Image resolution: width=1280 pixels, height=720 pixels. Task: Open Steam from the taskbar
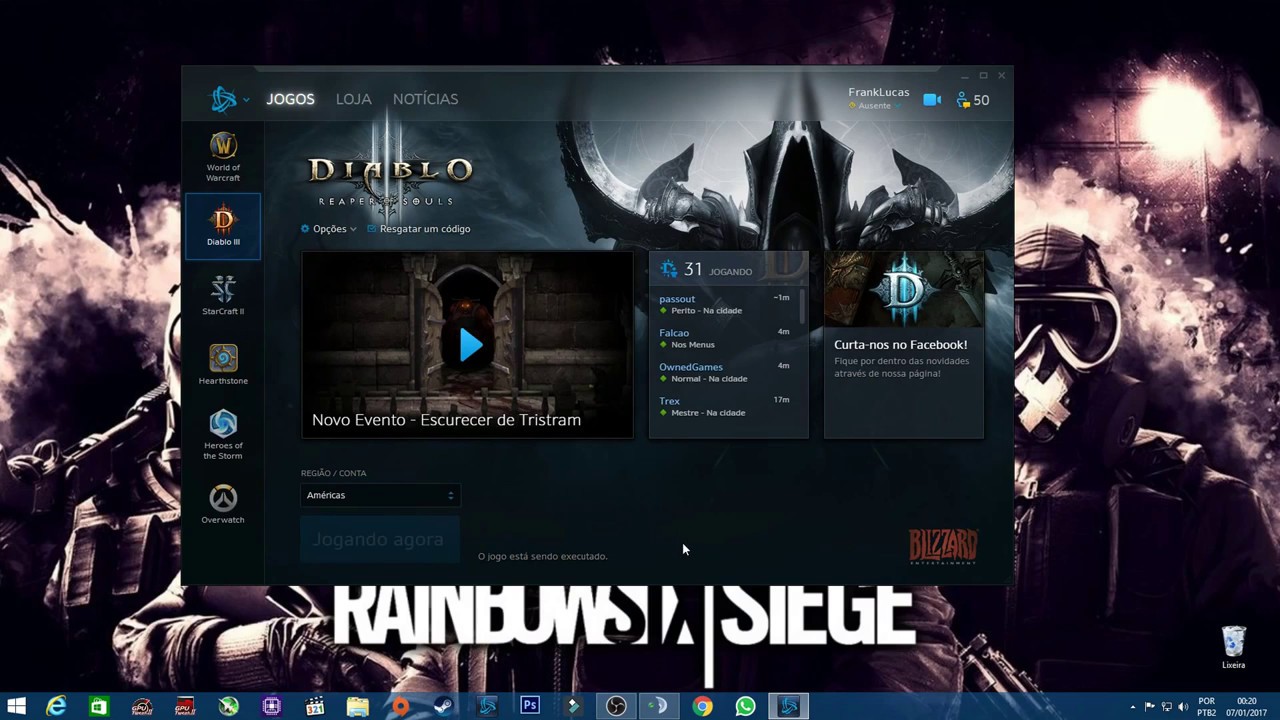click(443, 706)
